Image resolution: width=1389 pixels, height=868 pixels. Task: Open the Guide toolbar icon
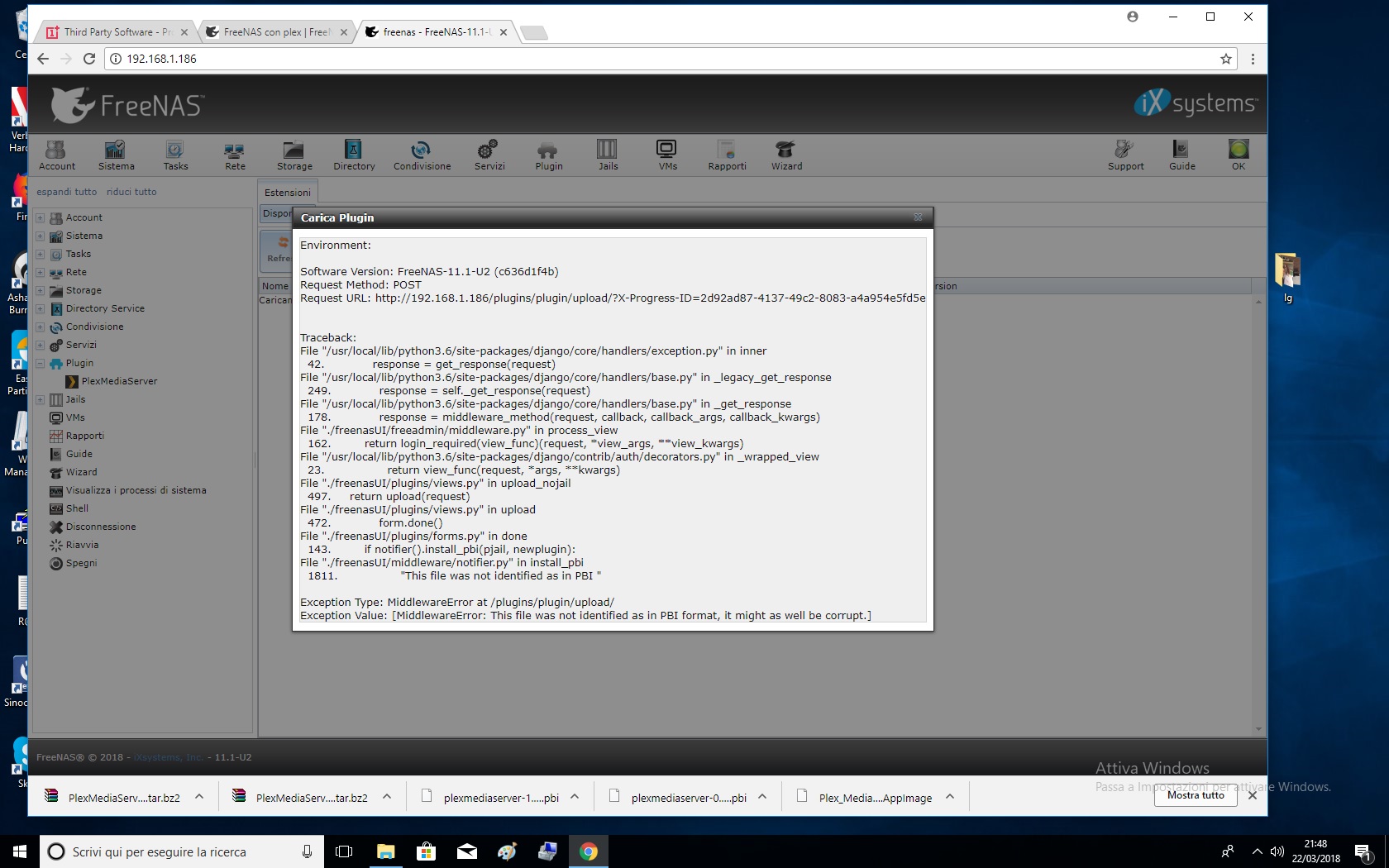pos(1181,155)
